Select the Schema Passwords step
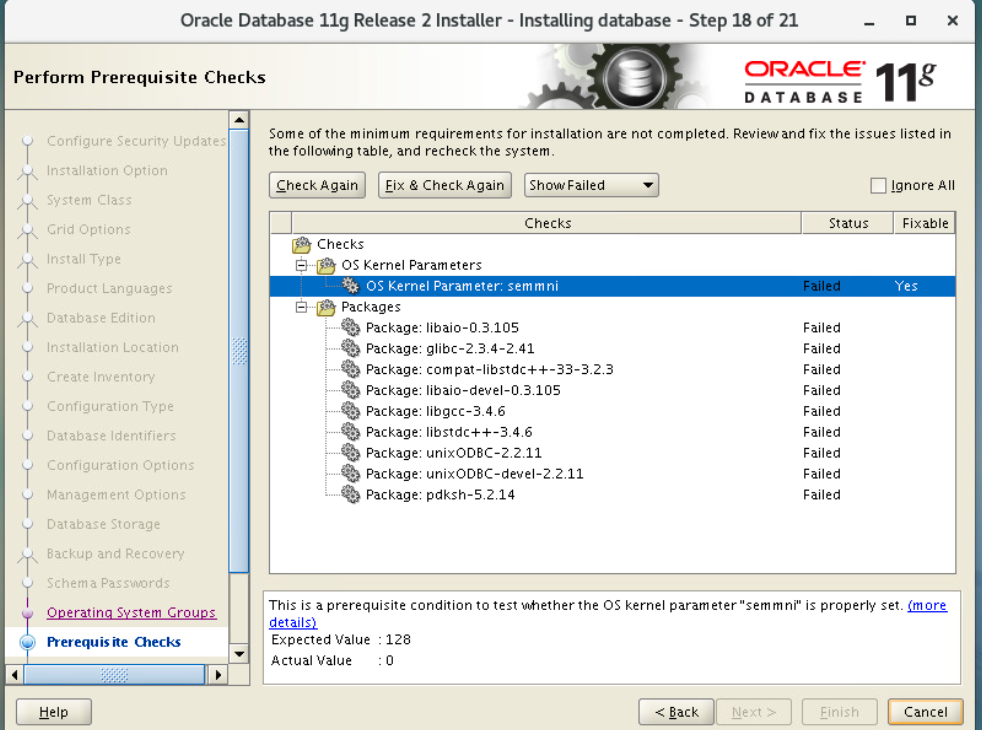The height and width of the screenshot is (730, 982). tap(108, 583)
